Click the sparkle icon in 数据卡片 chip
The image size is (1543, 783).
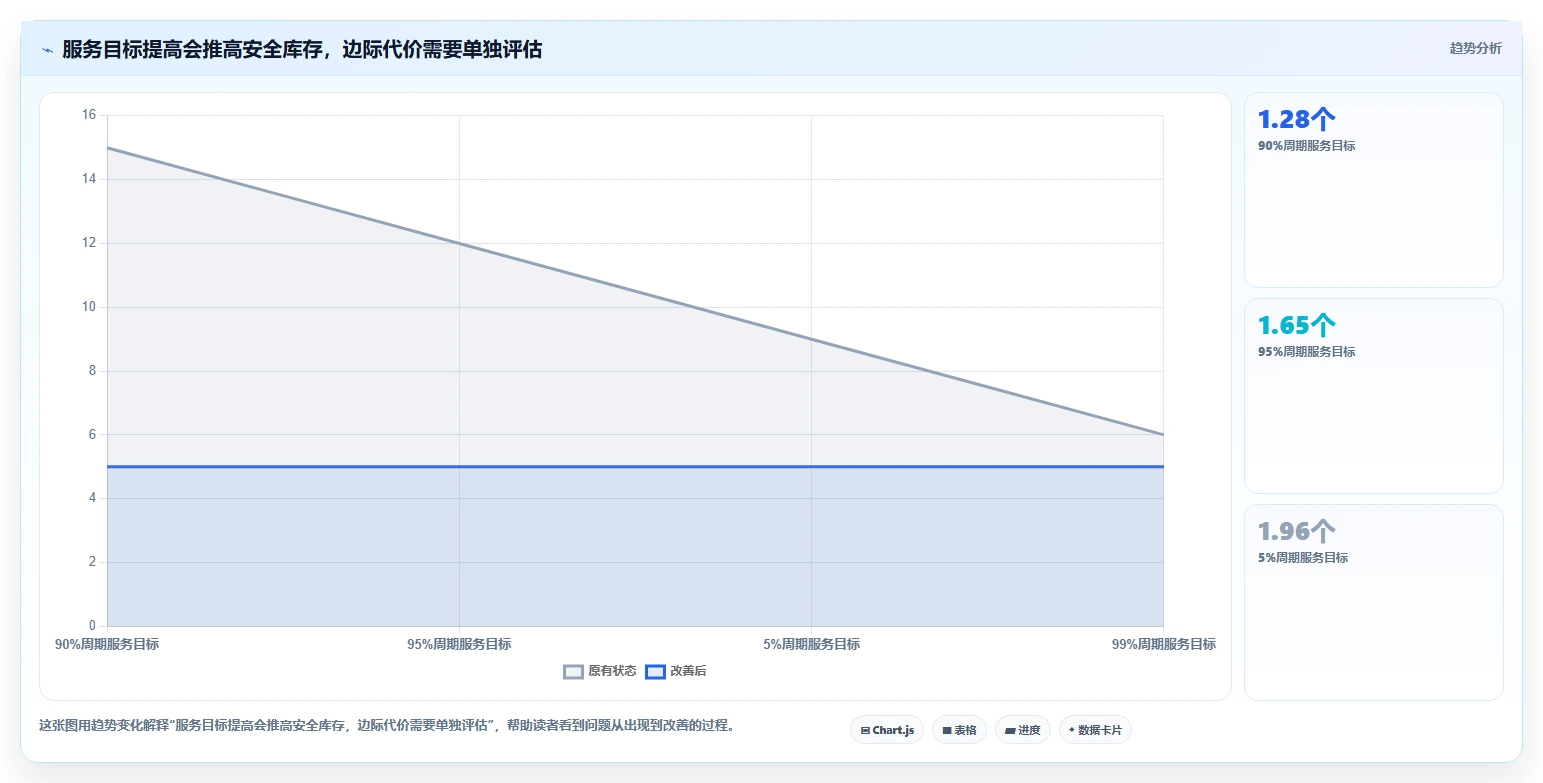pos(1072,730)
